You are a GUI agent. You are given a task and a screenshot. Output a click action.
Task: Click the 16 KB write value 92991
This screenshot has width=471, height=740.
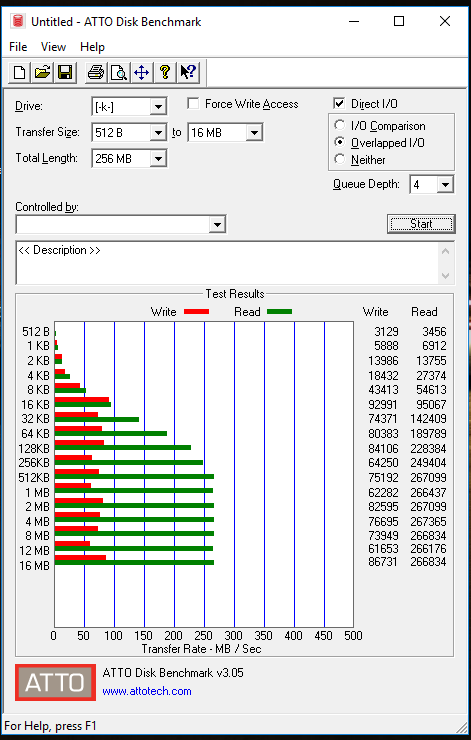pyautogui.click(x=383, y=404)
